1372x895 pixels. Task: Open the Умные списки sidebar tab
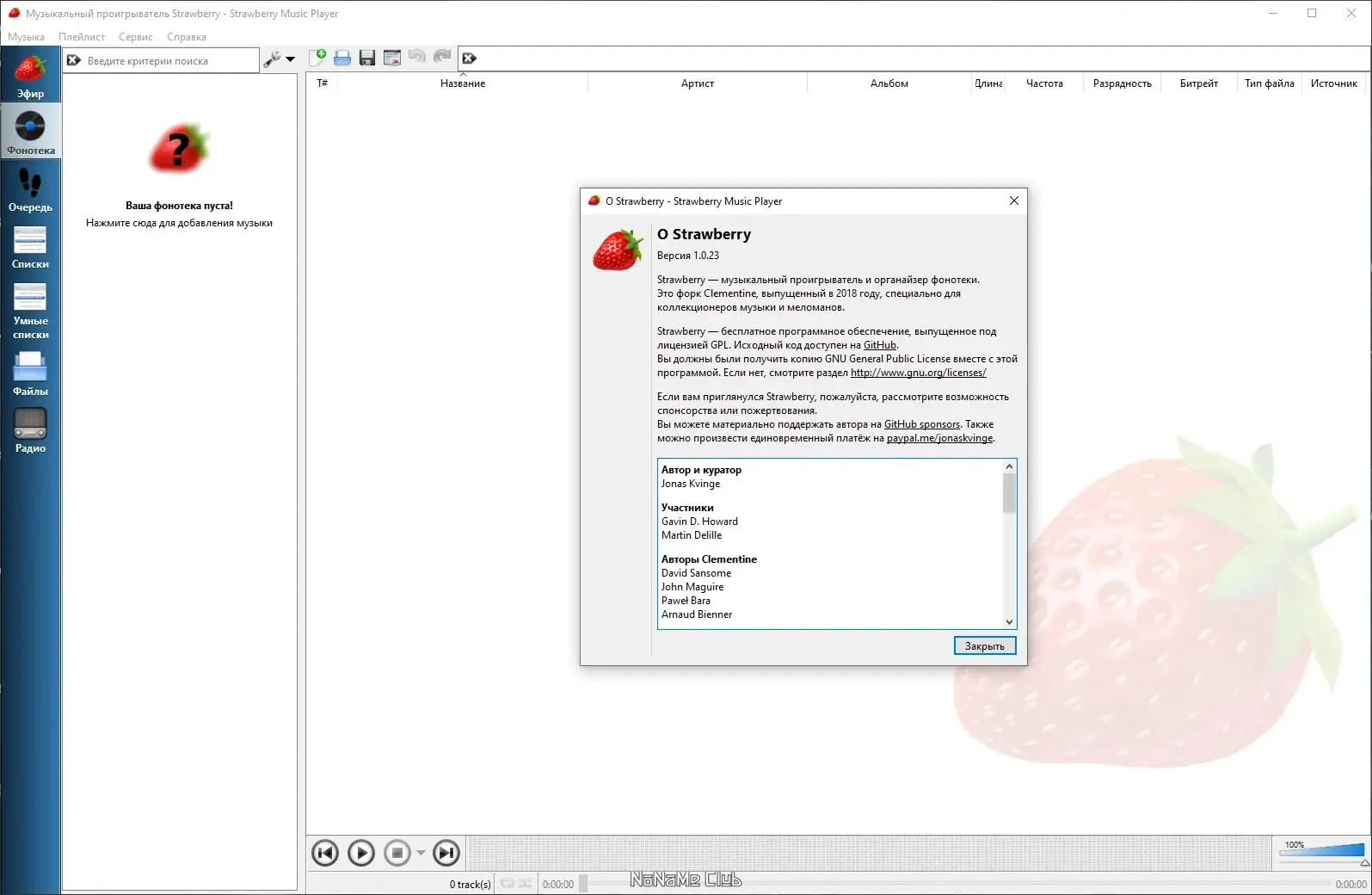click(x=30, y=309)
